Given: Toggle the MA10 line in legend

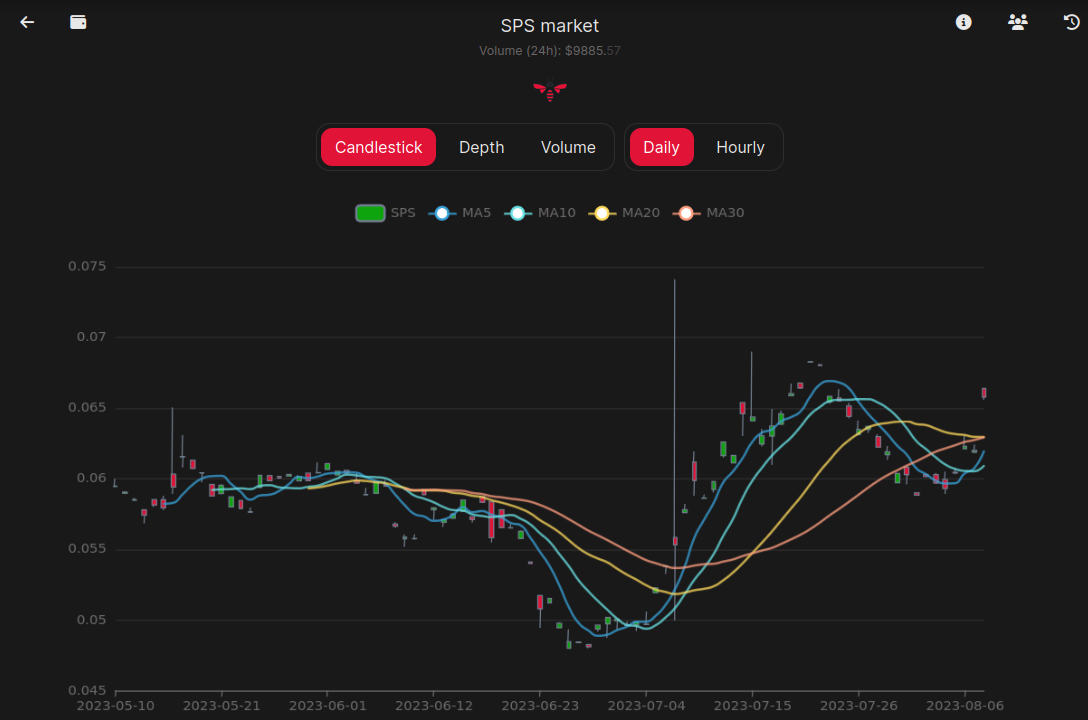Looking at the screenshot, I should pyautogui.click(x=540, y=213).
